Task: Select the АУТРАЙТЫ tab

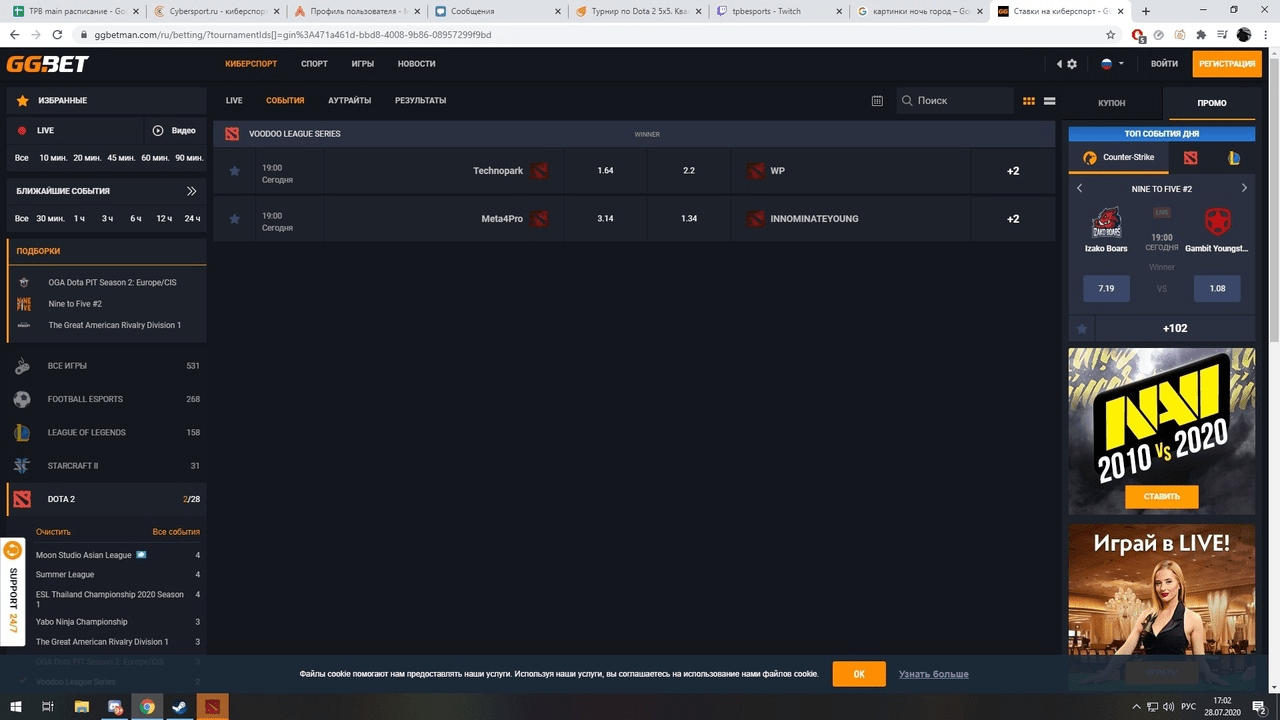Action: click(x=350, y=101)
